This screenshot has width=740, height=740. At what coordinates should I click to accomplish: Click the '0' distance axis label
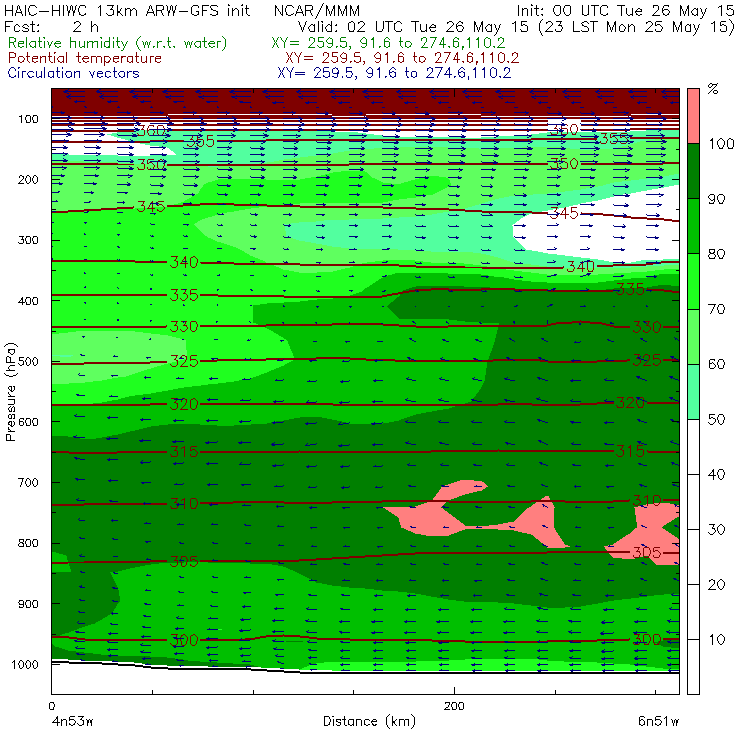pos(51,706)
